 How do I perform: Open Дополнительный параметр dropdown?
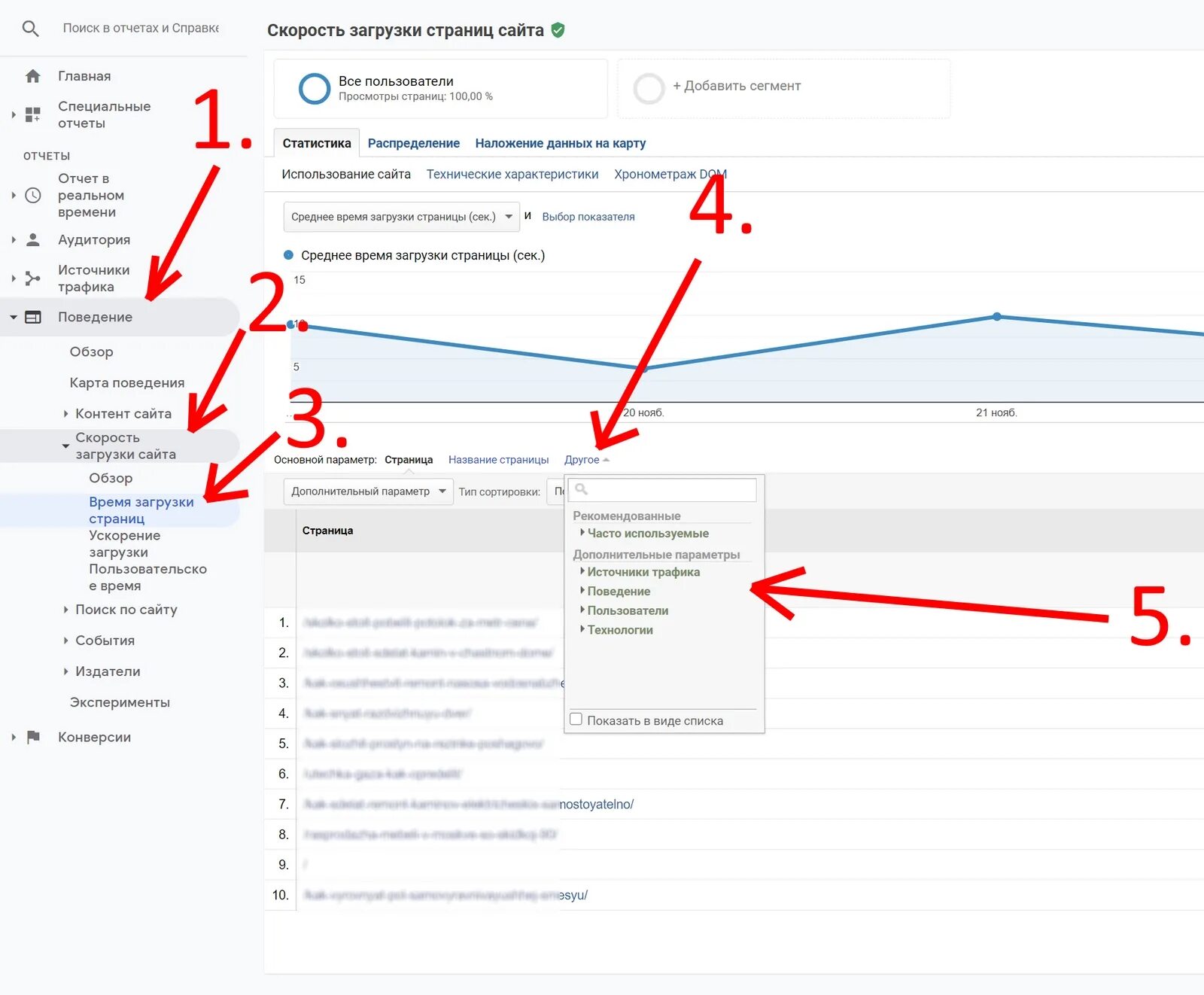click(368, 491)
